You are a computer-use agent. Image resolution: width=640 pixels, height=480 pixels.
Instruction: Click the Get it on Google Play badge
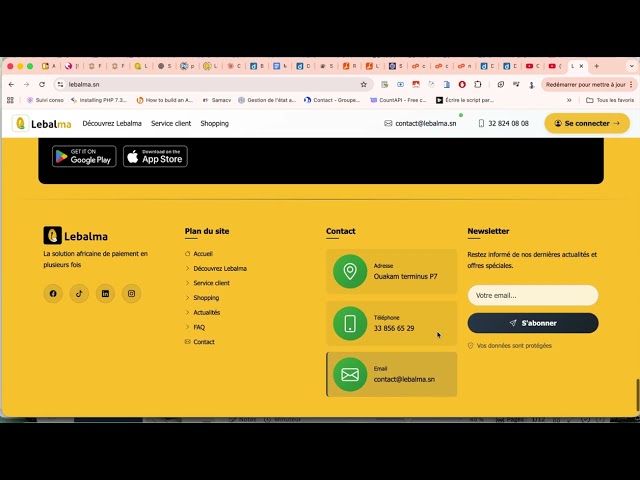tap(84, 156)
